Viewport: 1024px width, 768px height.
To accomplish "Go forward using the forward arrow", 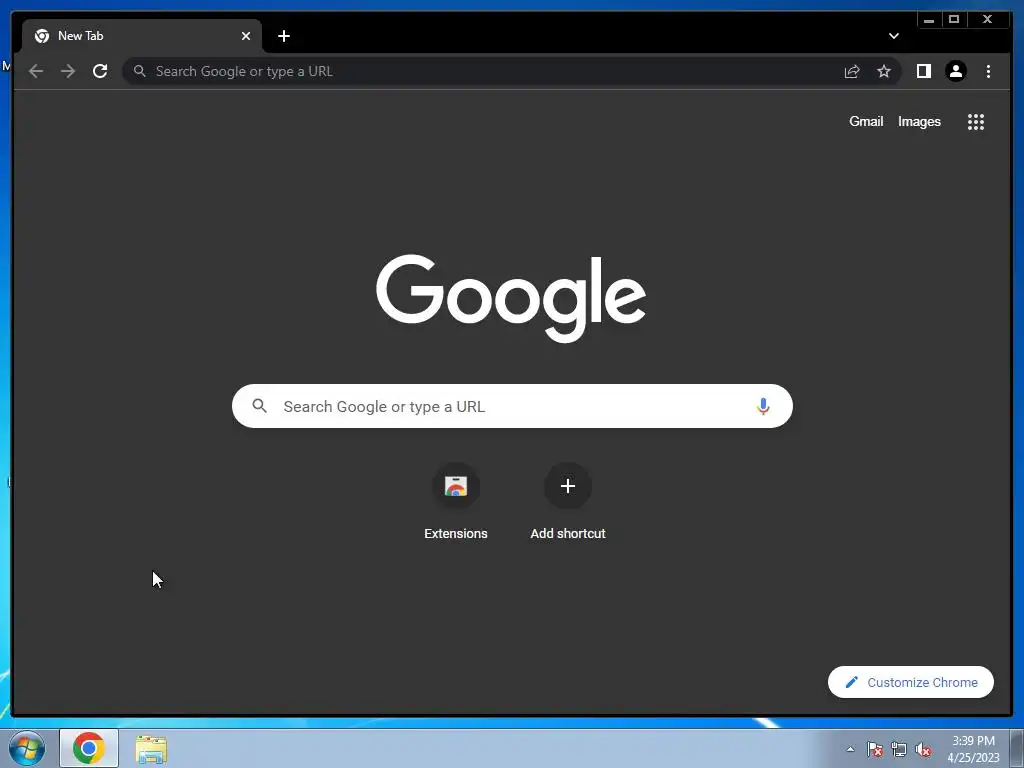I will [x=68, y=71].
